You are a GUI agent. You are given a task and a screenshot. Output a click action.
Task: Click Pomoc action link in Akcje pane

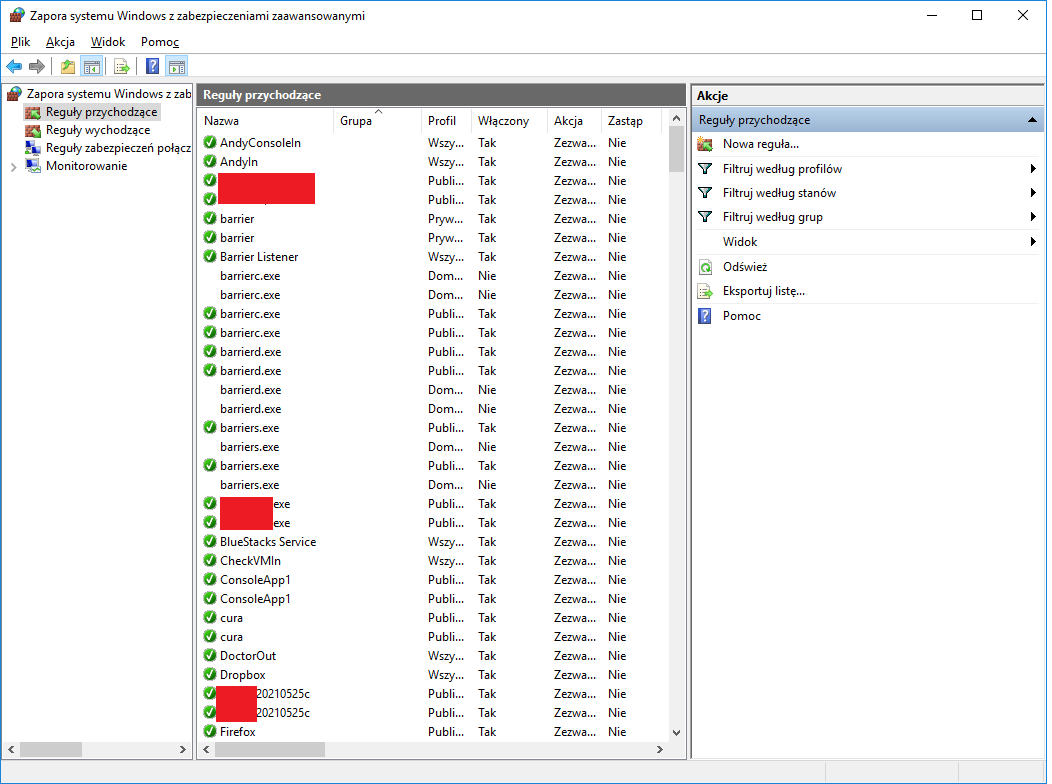741,316
